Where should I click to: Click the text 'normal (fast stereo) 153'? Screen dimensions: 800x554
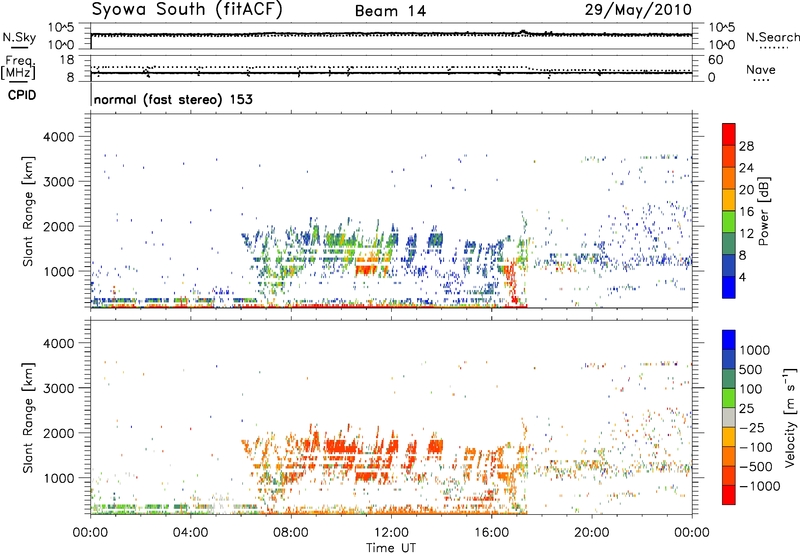(173, 99)
